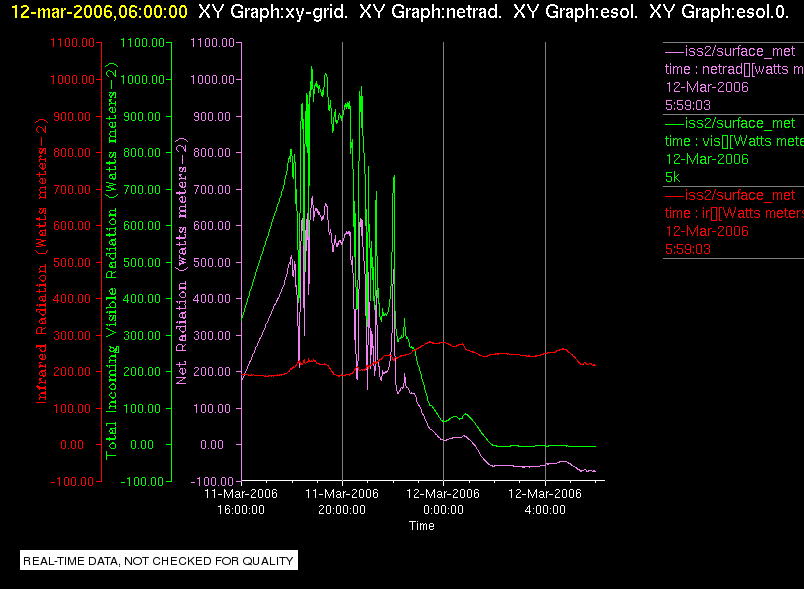The image size is (804, 589).
Task: Click the pink axis tick 500.00
Action: [212, 262]
